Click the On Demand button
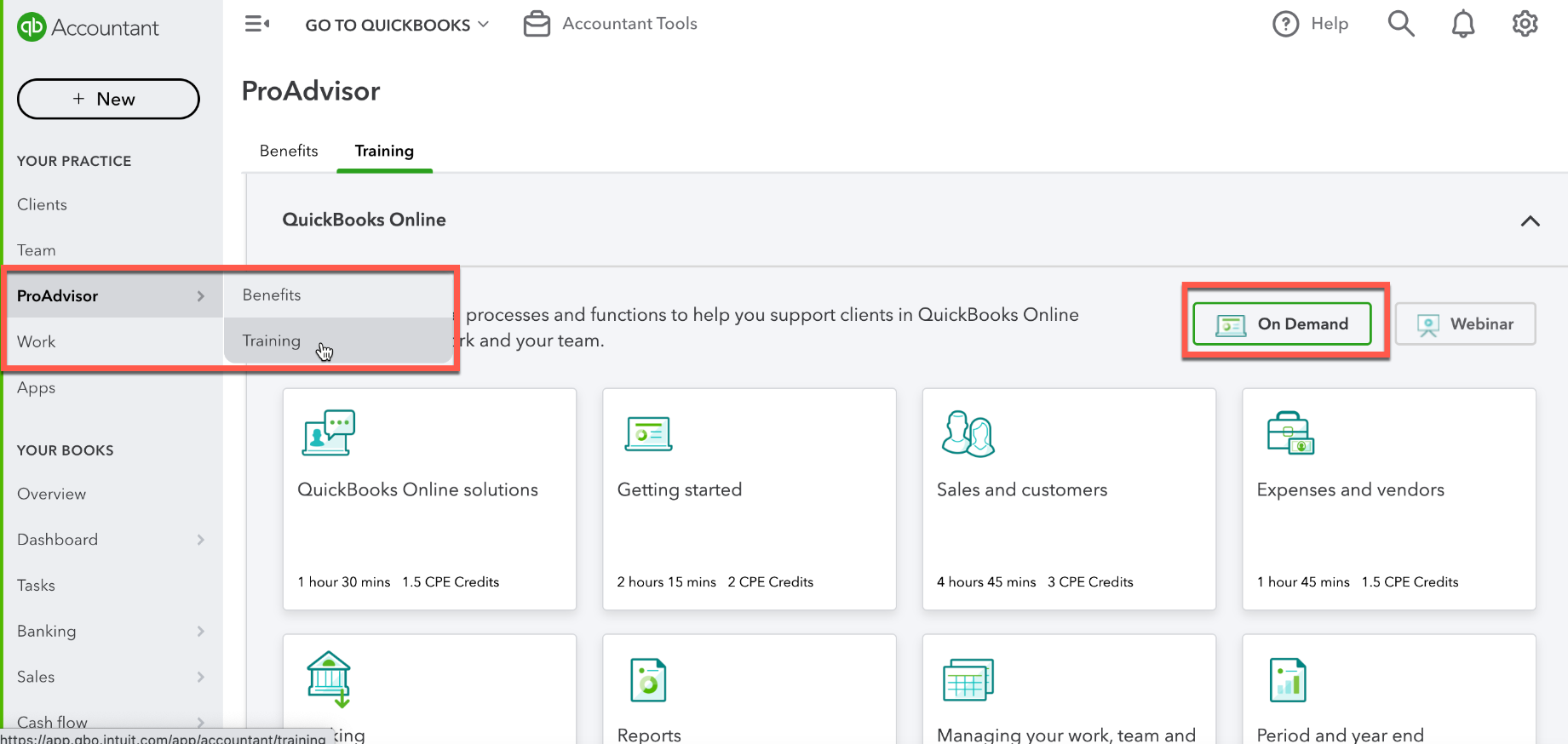The height and width of the screenshot is (744, 1568). (x=1282, y=324)
